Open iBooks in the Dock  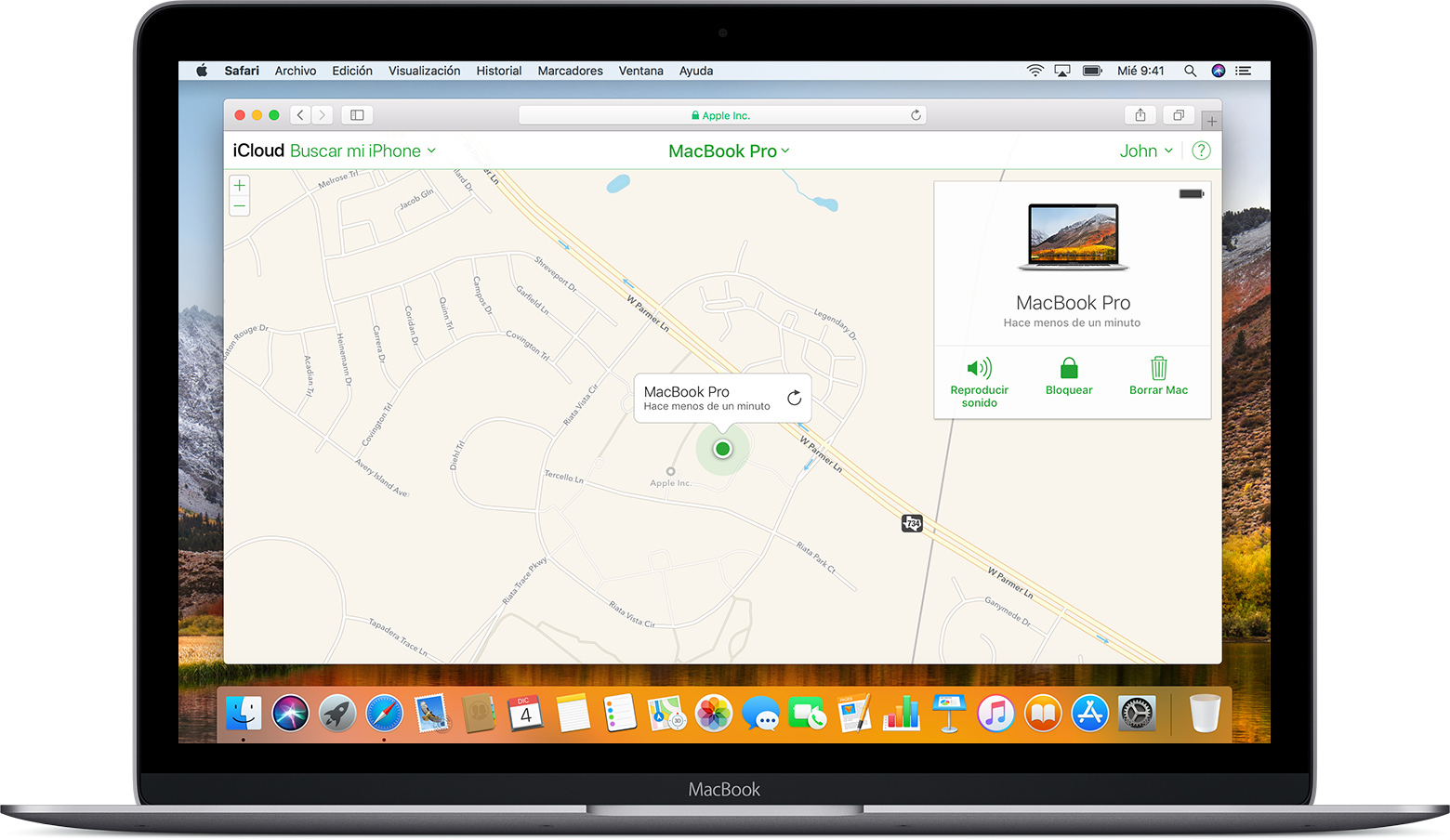click(x=1043, y=714)
